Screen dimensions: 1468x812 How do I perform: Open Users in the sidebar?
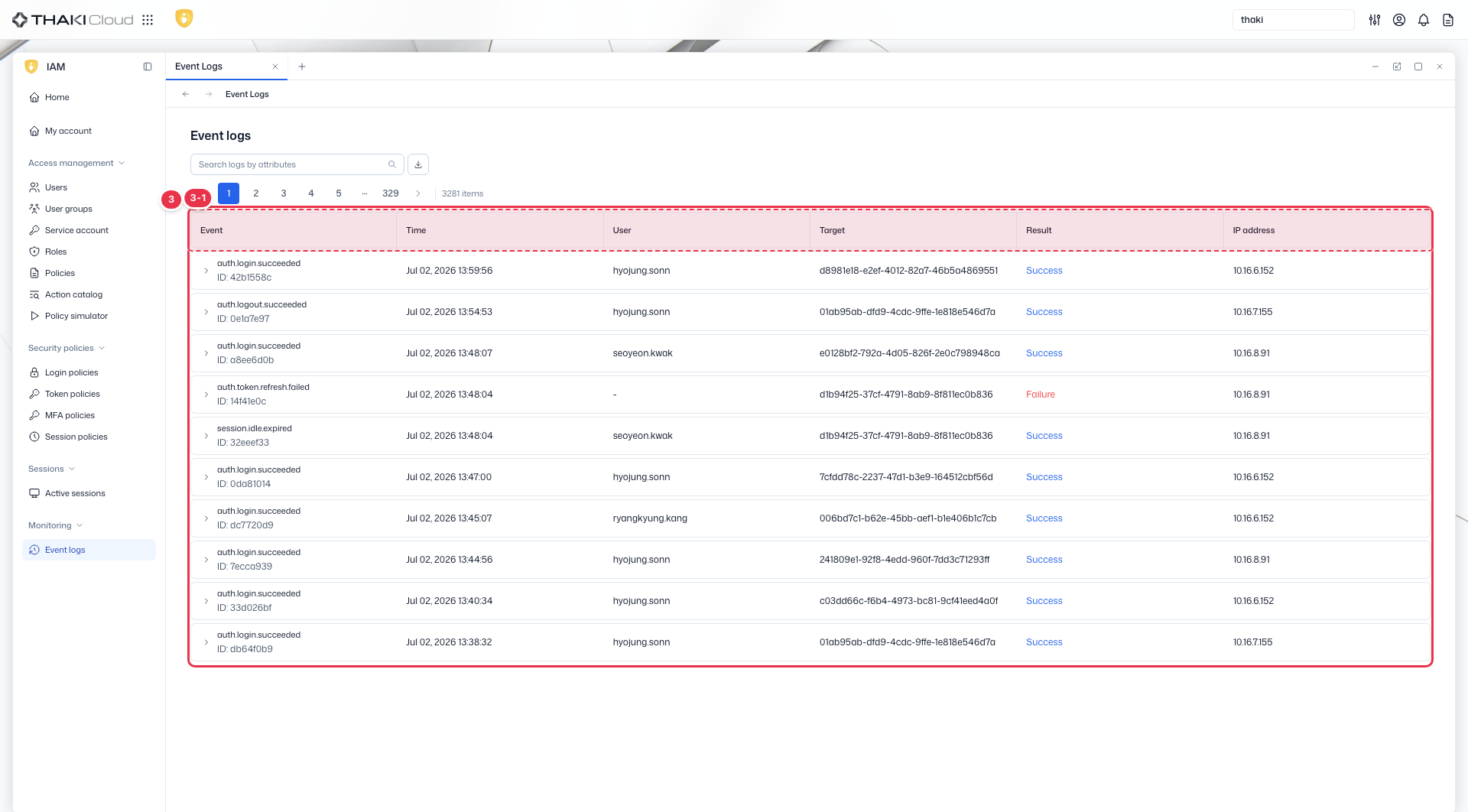pyautogui.click(x=56, y=187)
